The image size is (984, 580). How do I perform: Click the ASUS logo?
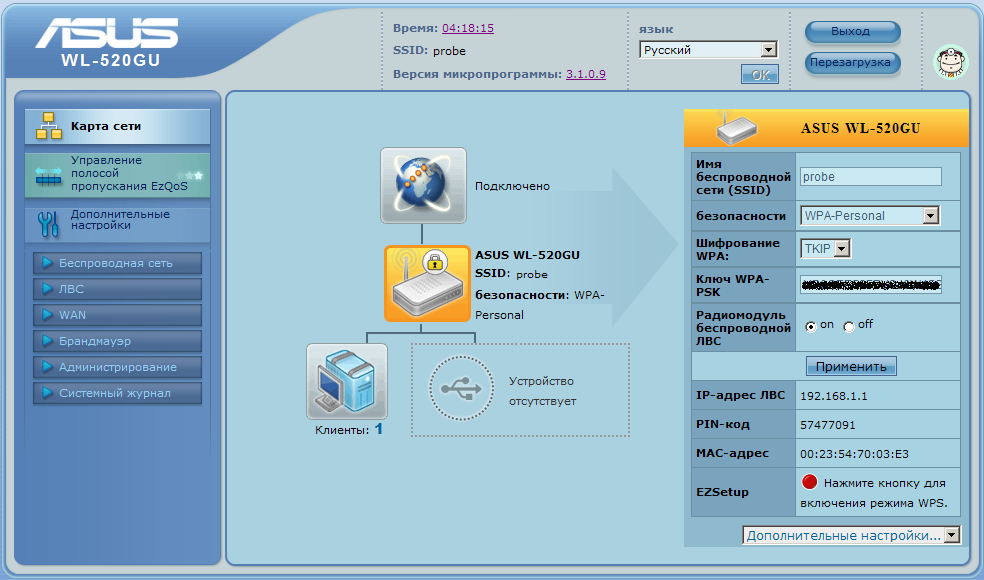click(107, 33)
